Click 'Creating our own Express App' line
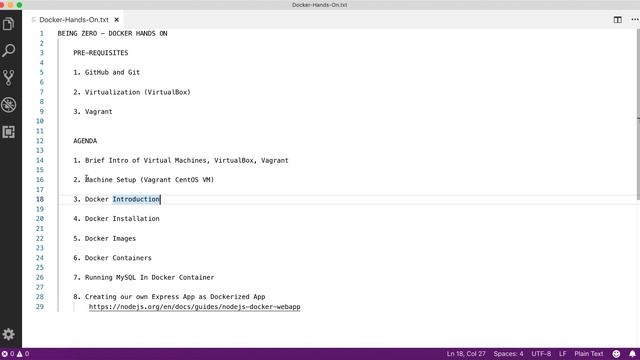Image resolution: width=640 pixels, height=360 pixels. [x=169, y=297]
